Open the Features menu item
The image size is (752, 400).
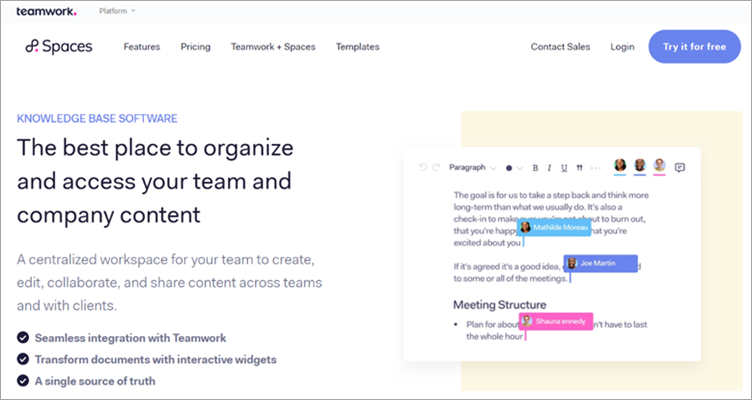(141, 47)
